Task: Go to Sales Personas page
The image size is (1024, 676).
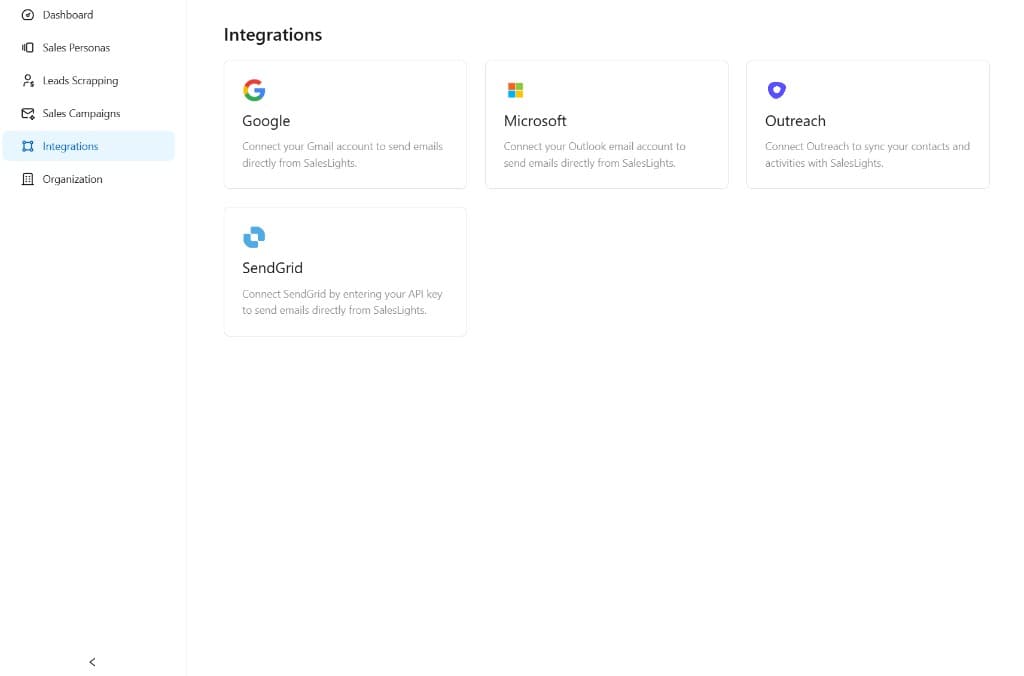Action: 76,48
